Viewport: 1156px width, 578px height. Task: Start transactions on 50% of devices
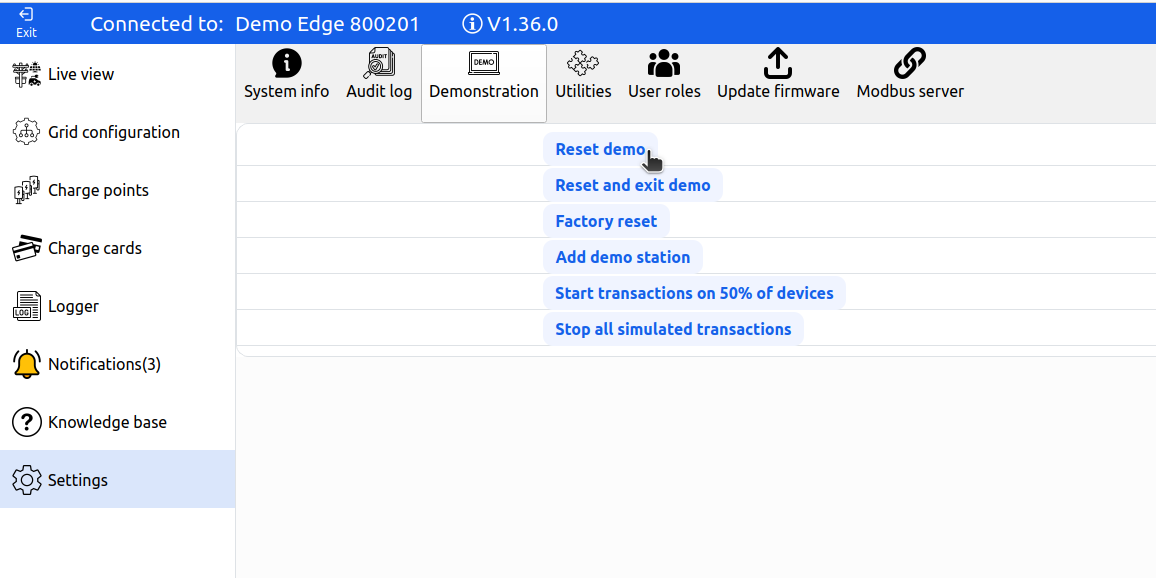click(x=694, y=293)
